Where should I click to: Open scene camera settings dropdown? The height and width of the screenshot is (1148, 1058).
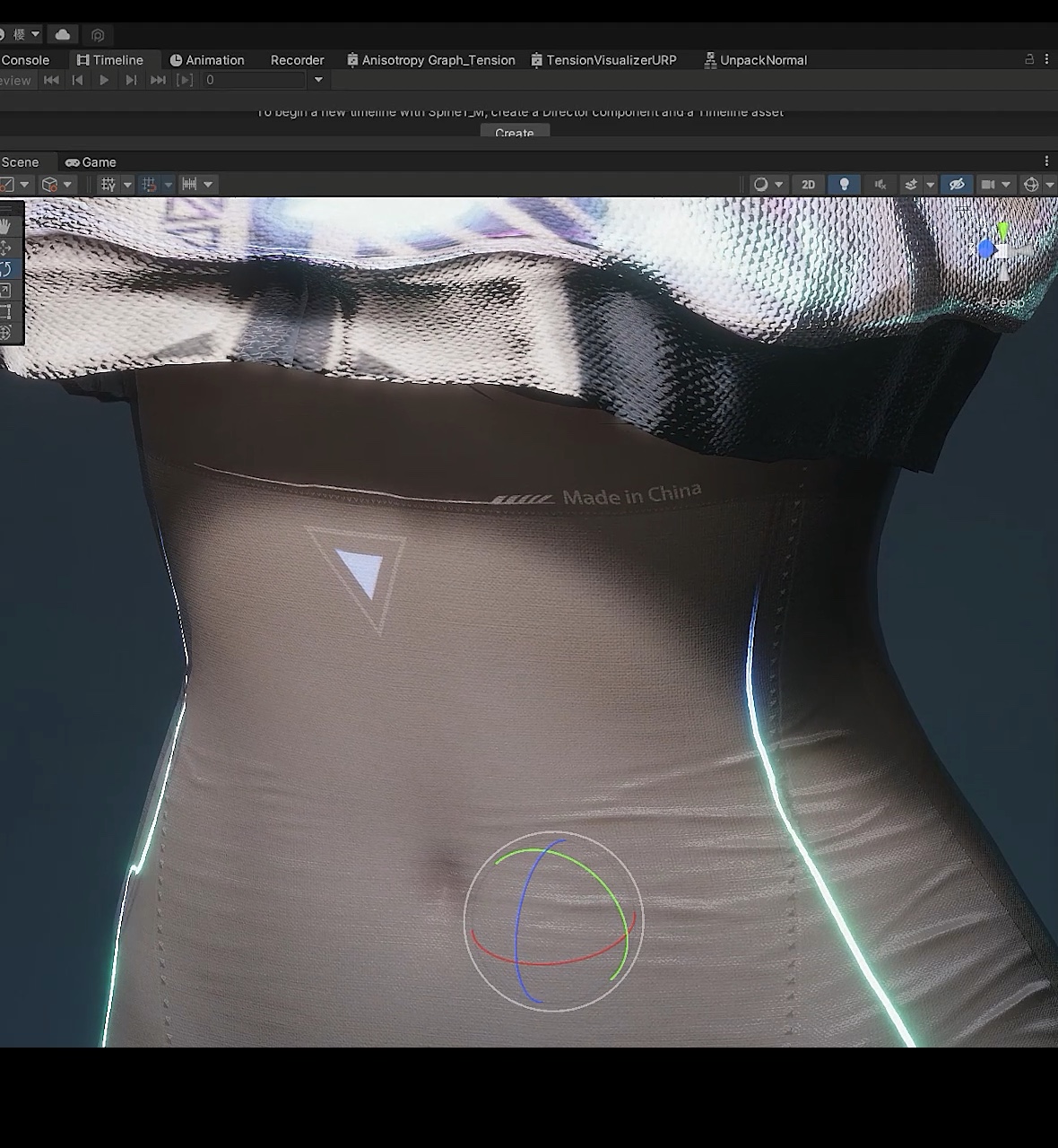(x=1006, y=185)
